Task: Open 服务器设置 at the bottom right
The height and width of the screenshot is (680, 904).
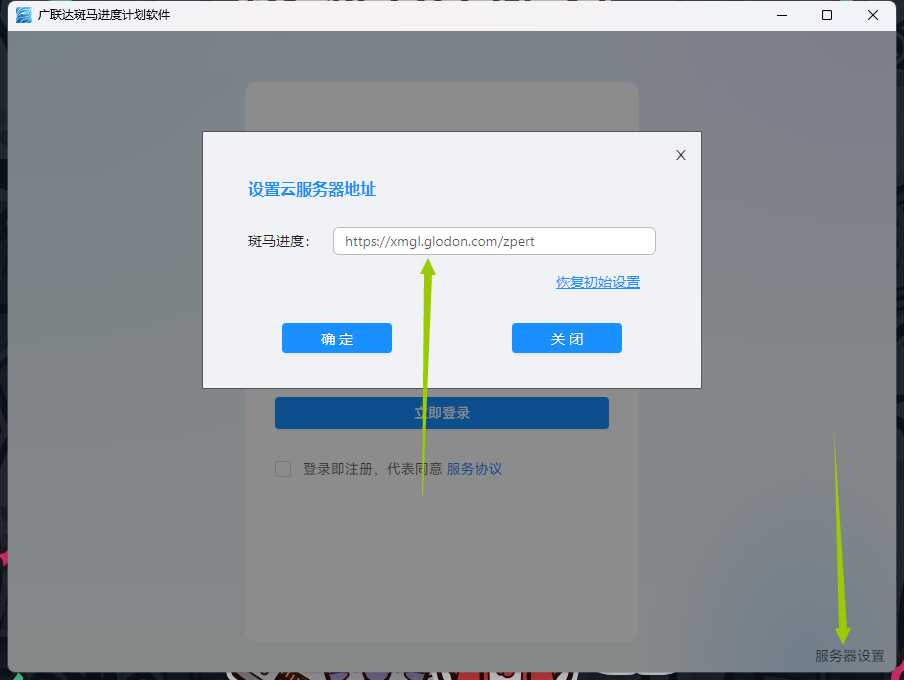Action: [849, 656]
